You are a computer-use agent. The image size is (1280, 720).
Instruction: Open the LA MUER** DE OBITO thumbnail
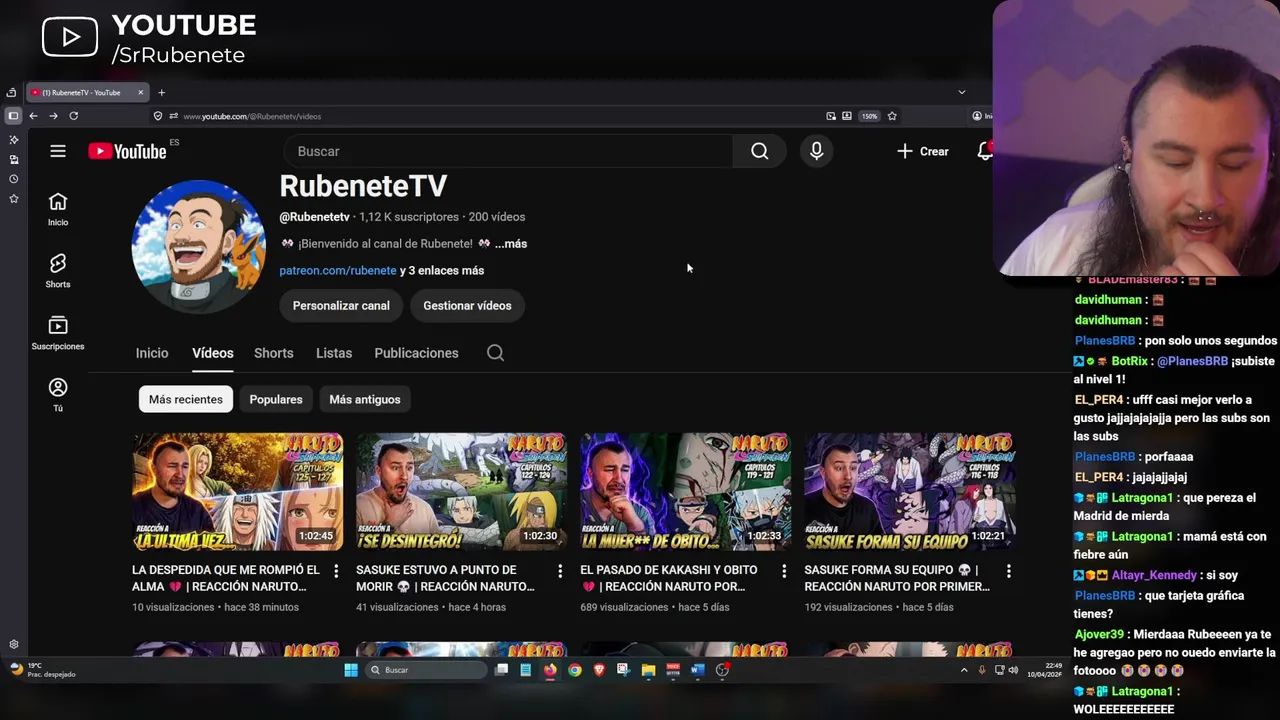(686, 492)
